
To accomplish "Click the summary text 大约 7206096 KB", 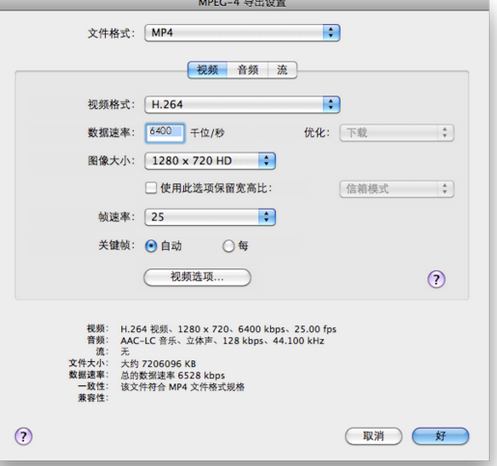I will tap(158, 364).
